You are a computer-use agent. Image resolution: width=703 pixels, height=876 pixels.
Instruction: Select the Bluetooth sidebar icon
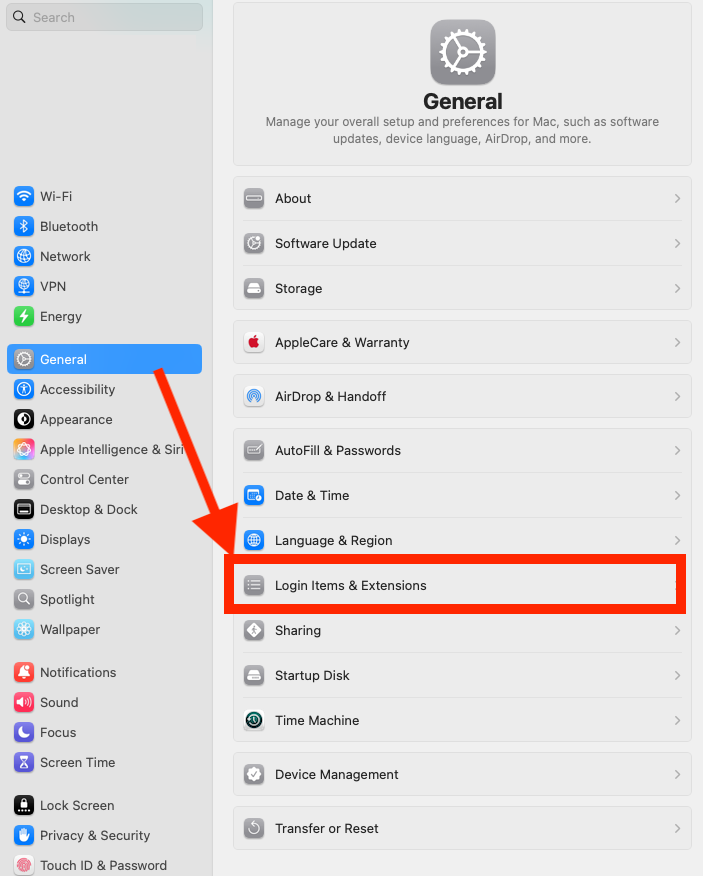(x=23, y=226)
